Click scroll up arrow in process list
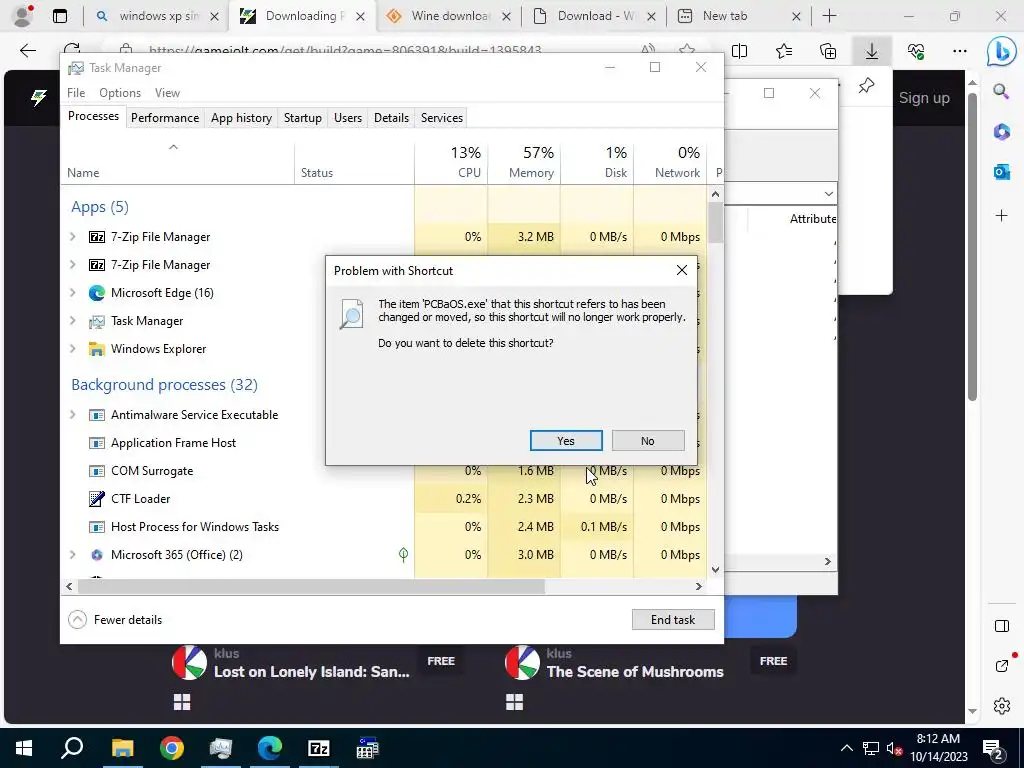 click(x=715, y=194)
